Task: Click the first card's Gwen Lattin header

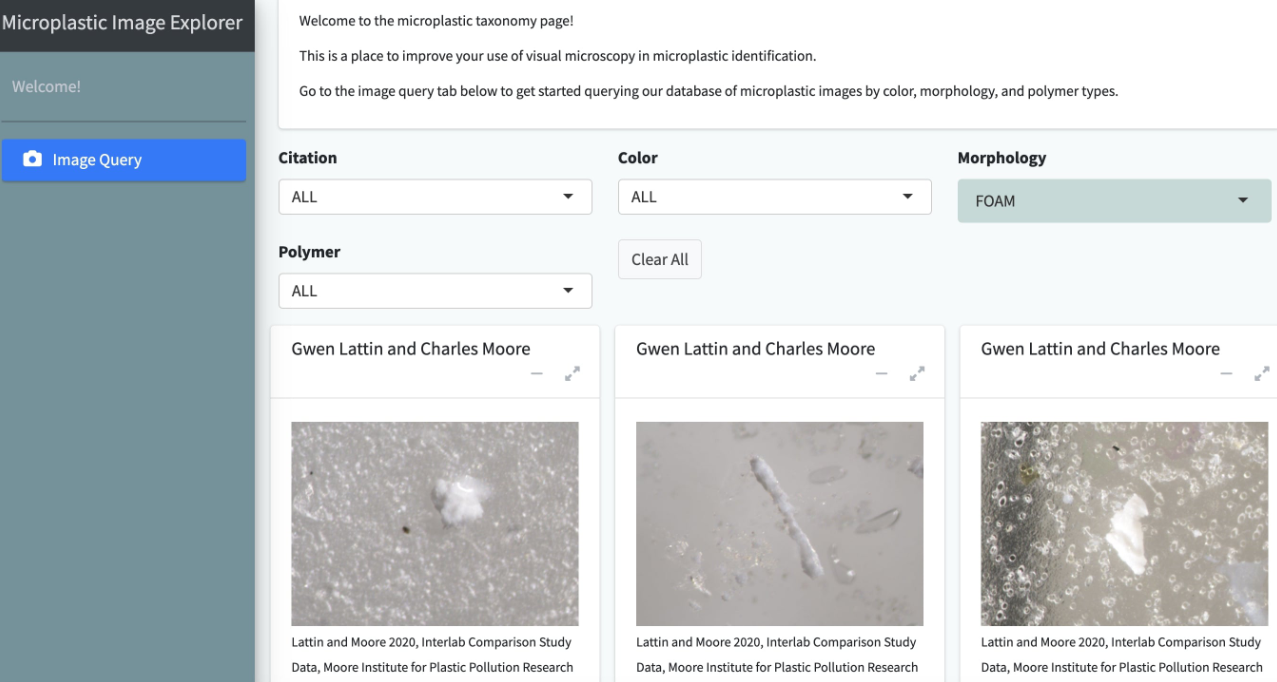Action: point(411,349)
